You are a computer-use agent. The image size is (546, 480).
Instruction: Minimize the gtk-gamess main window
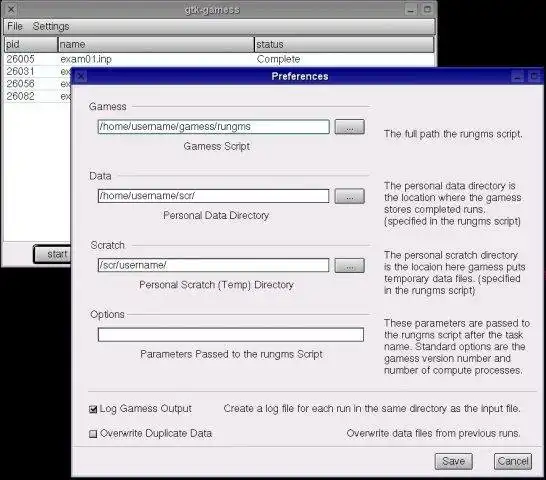tap(411, 9)
